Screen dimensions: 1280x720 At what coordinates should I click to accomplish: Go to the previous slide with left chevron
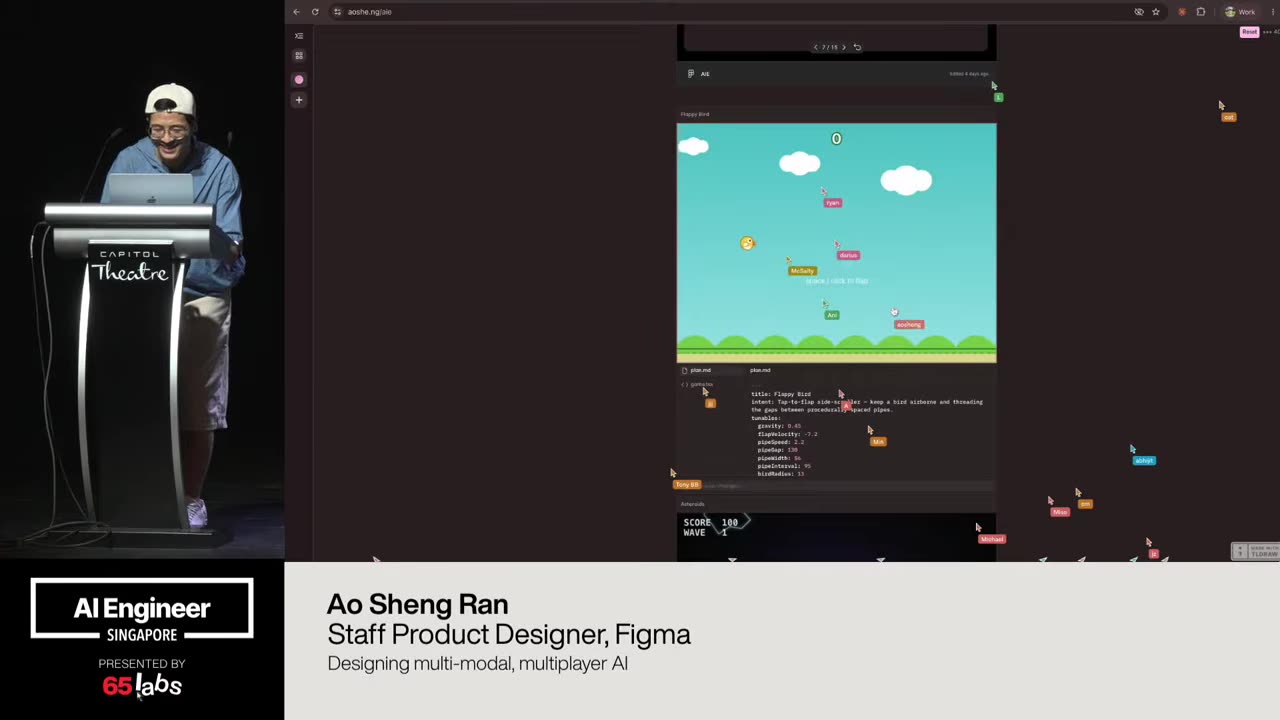[x=815, y=47]
